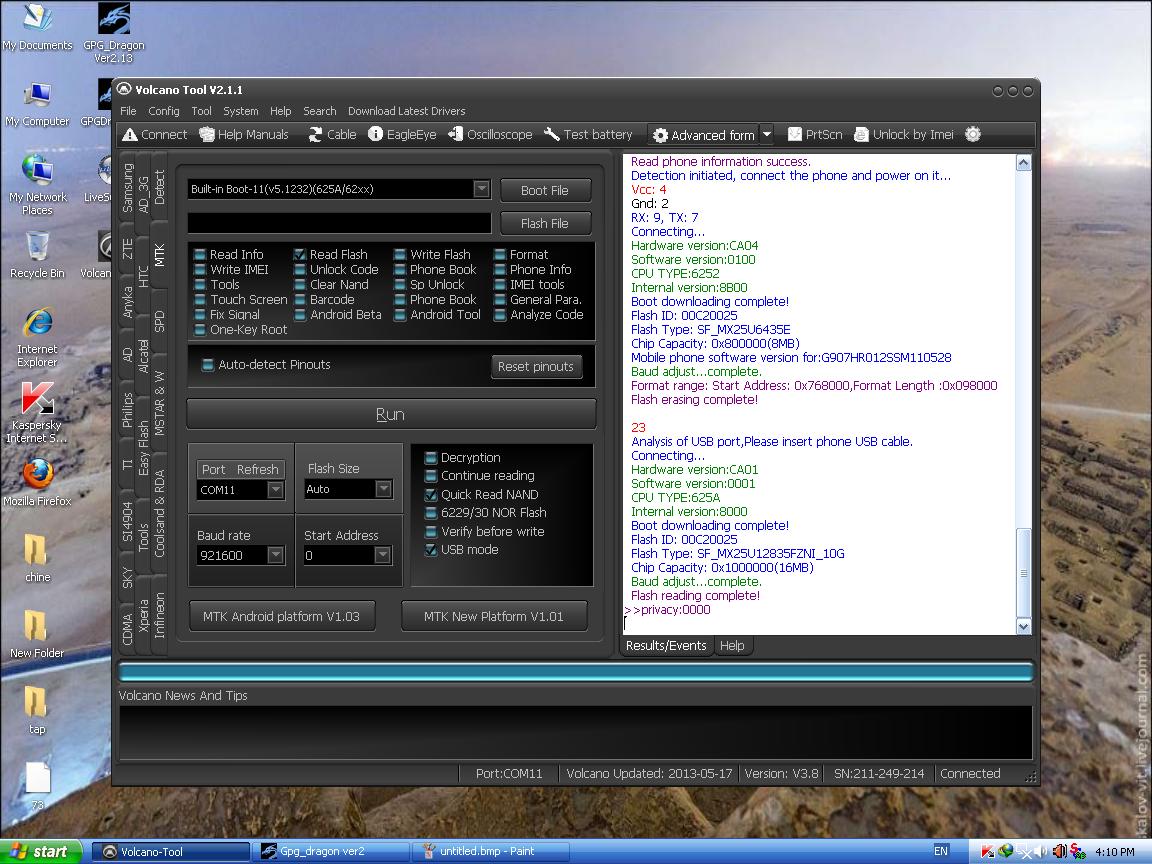This screenshot has width=1152, height=864.
Task: Open the Advanced form dropdown arrow
Action: pos(767,134)
